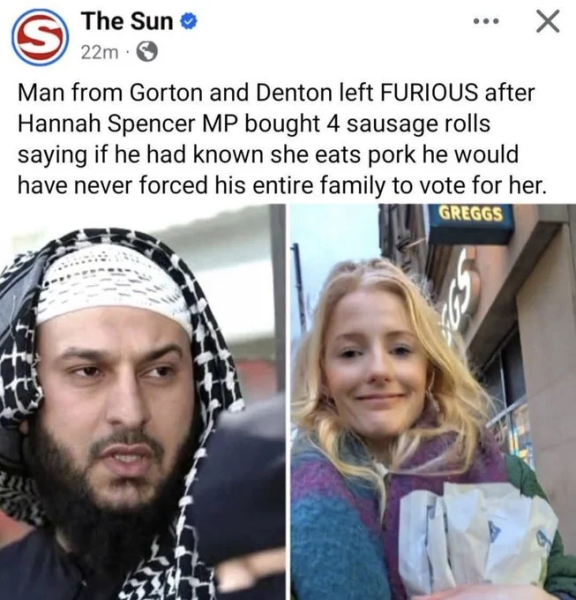The height and width of the screenshot is (600, 576).
Task: Open The Sun page name link
Action: 127,21
